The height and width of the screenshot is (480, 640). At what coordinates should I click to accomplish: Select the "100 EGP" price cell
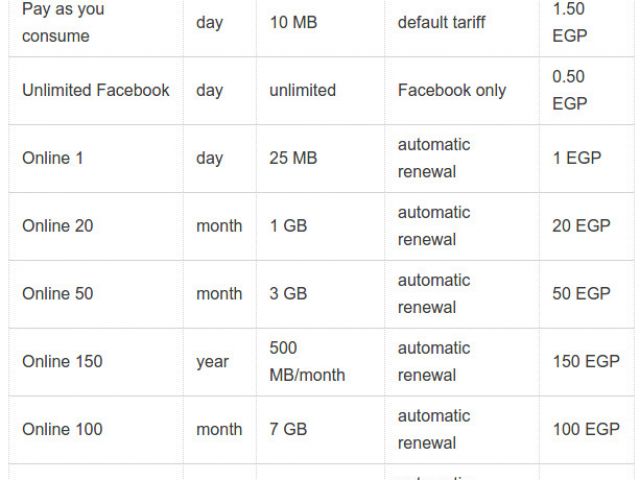pyautogui.click(x=586, y=430)
